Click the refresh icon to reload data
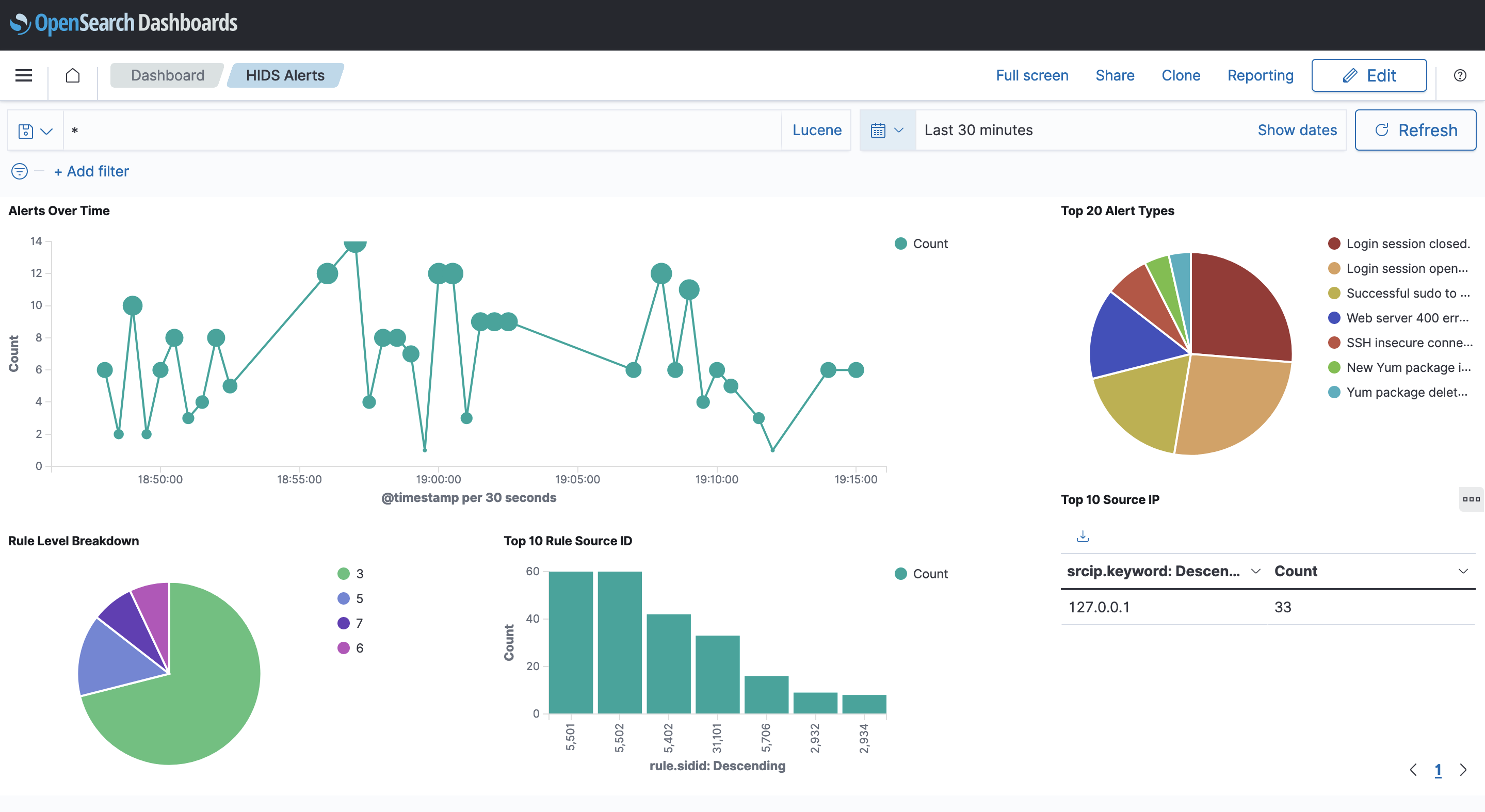 [1382, 130]
